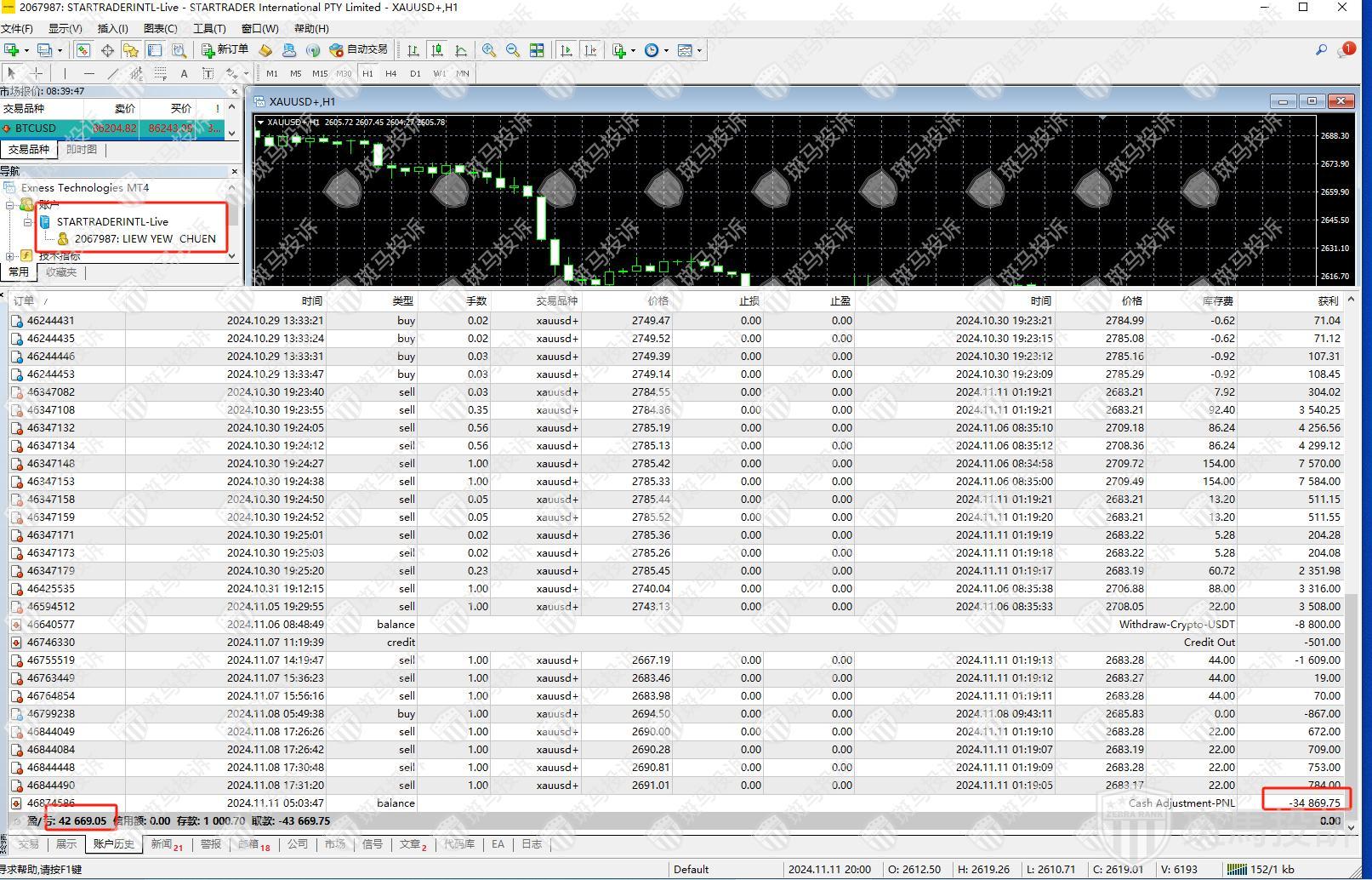Toggle chart auto scroll button
The width and height of the screenshot is (1372, 880).
pyautogui.click(x=566, y=50)
